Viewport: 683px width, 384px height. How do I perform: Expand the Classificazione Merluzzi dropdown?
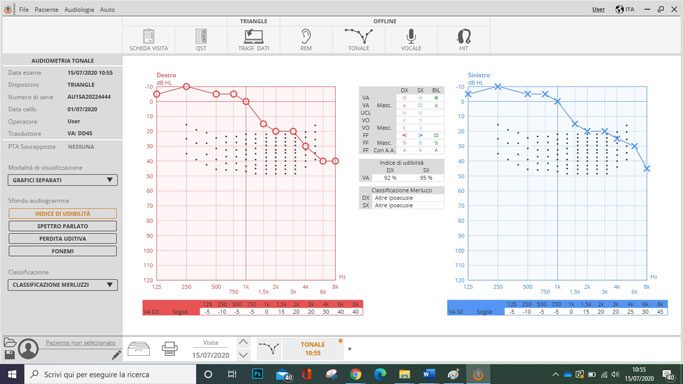click(63, 285)
